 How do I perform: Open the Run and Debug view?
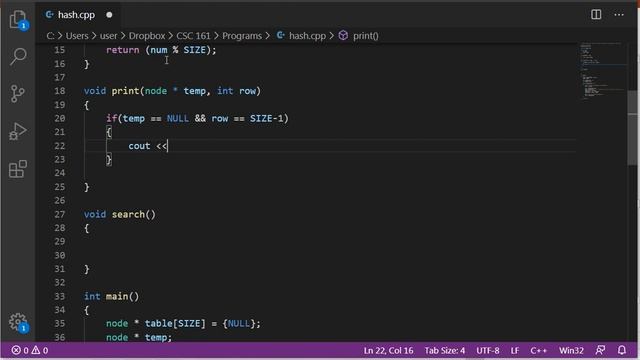click(x=18, y=131)
